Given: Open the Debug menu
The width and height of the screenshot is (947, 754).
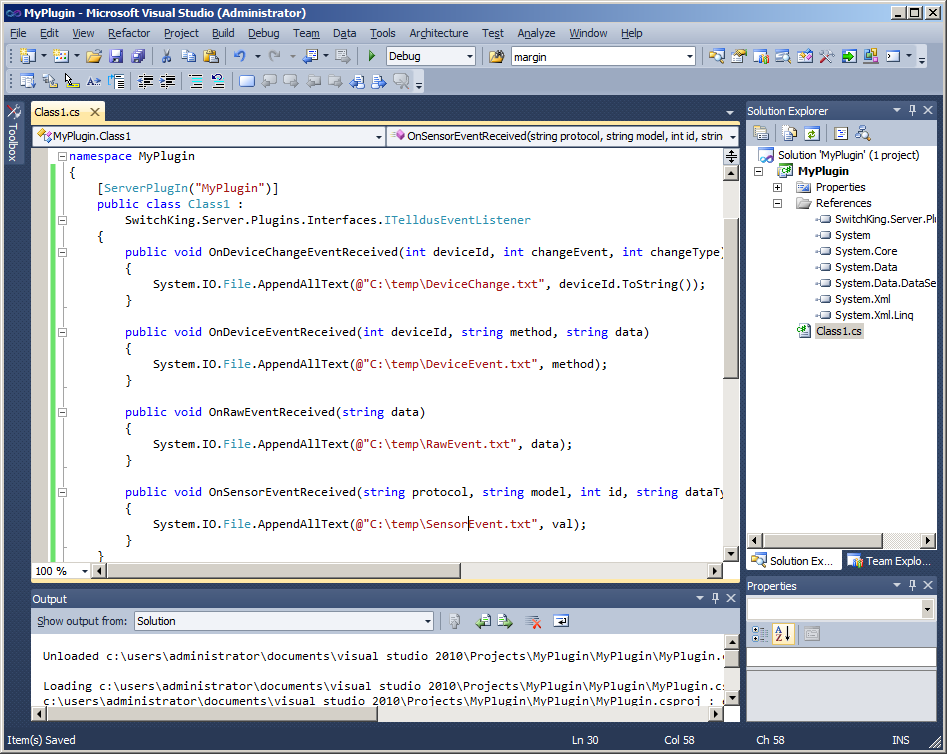Looking at the screenshot, I should click(263, 33).
